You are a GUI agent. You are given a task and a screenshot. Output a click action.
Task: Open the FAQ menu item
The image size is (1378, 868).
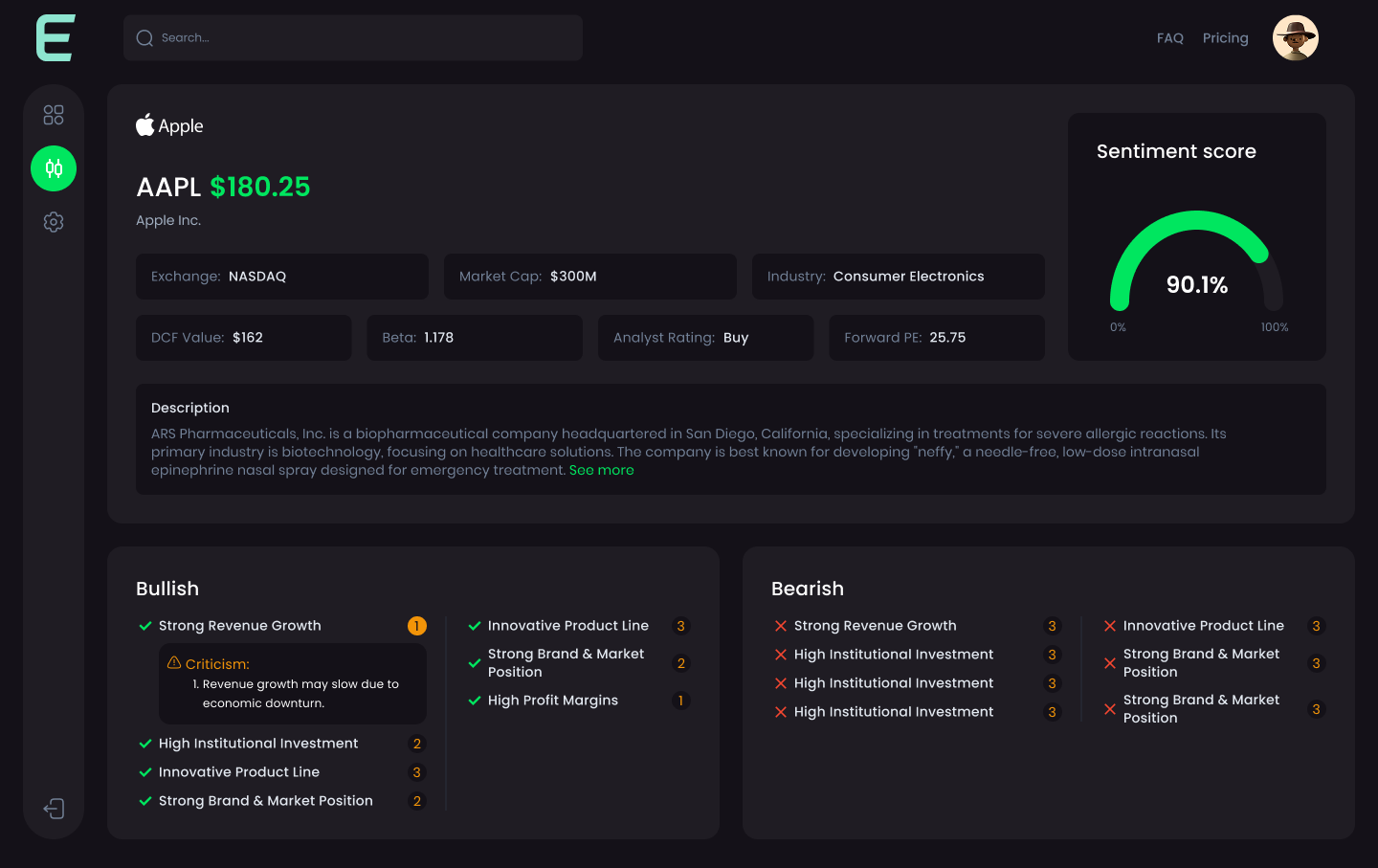coord(1169,37)
